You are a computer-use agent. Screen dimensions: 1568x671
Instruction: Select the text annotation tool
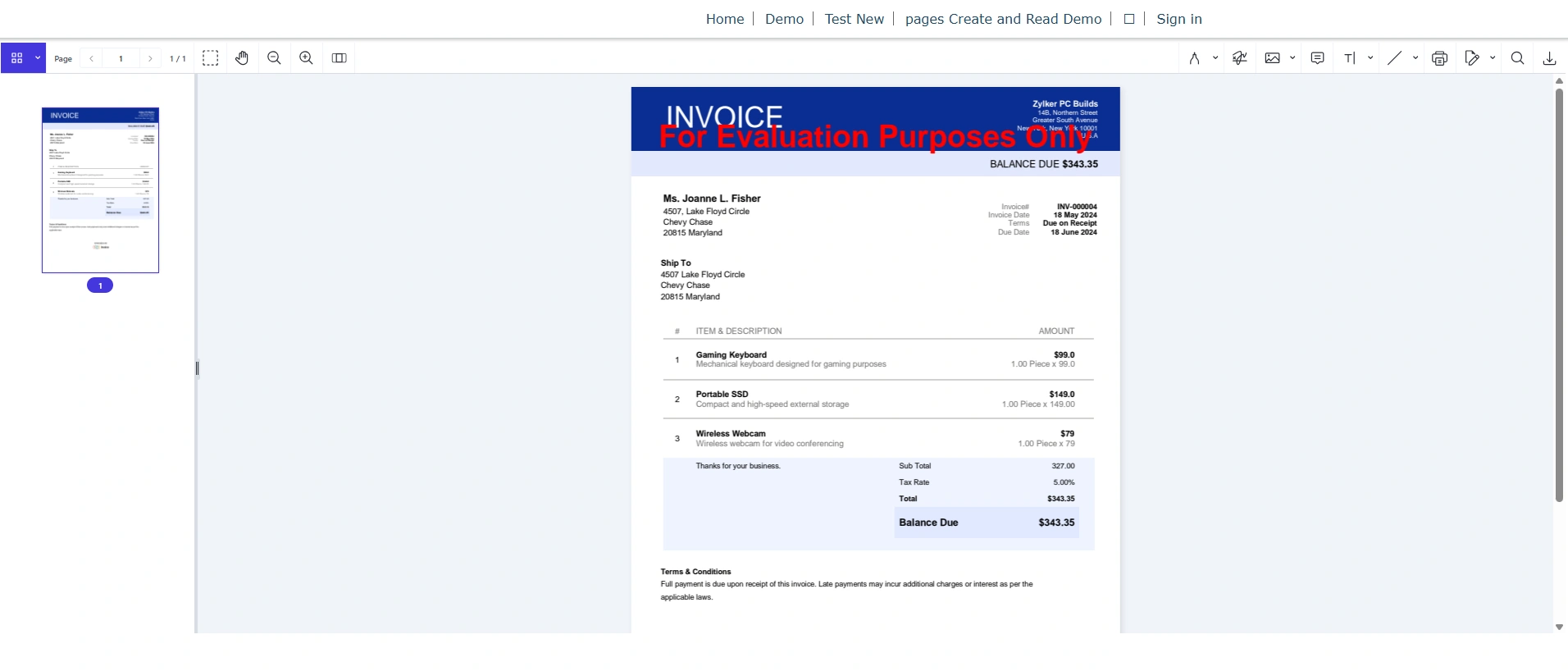tap(1350, 58)
